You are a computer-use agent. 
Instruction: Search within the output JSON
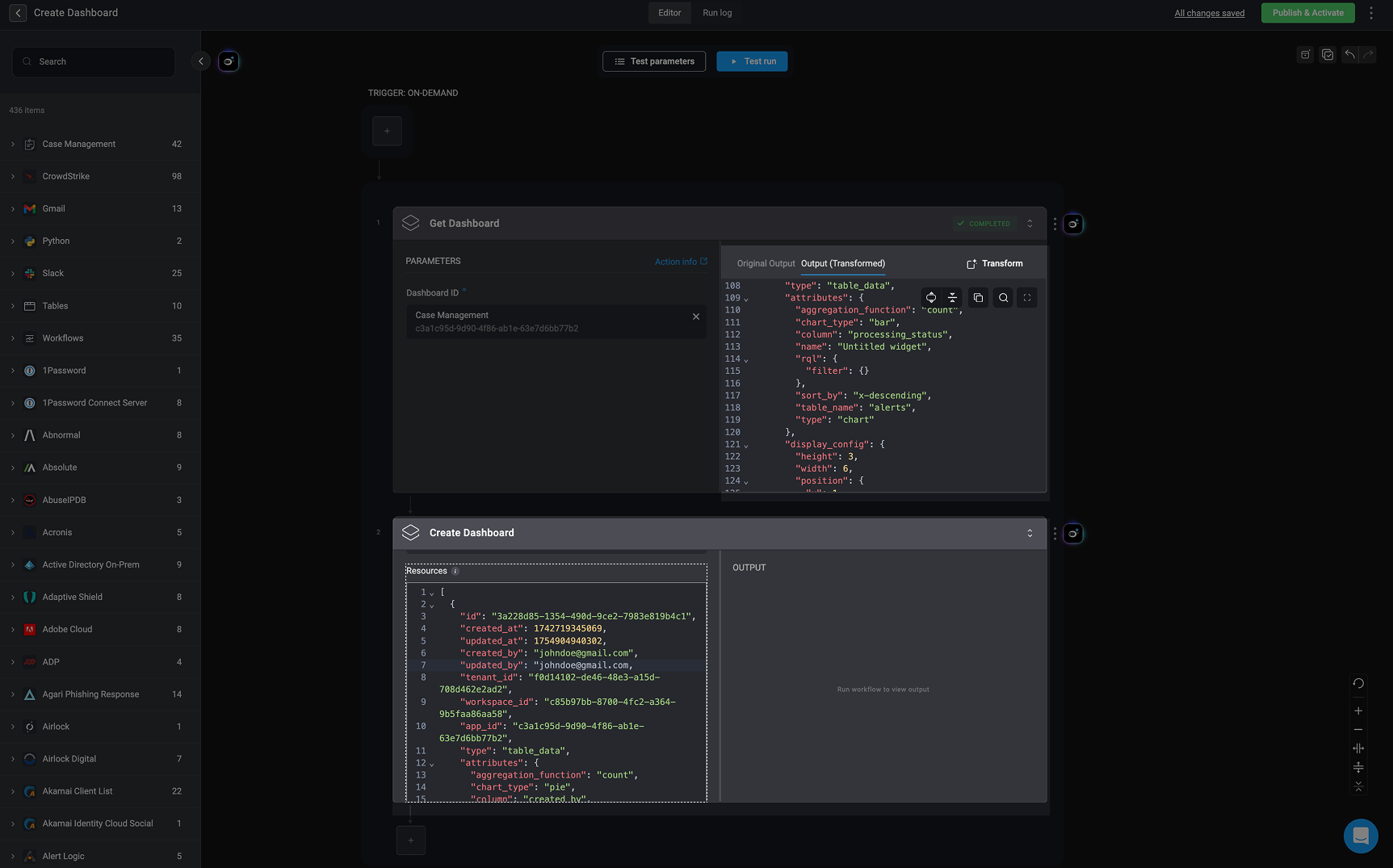(1003, 298)
